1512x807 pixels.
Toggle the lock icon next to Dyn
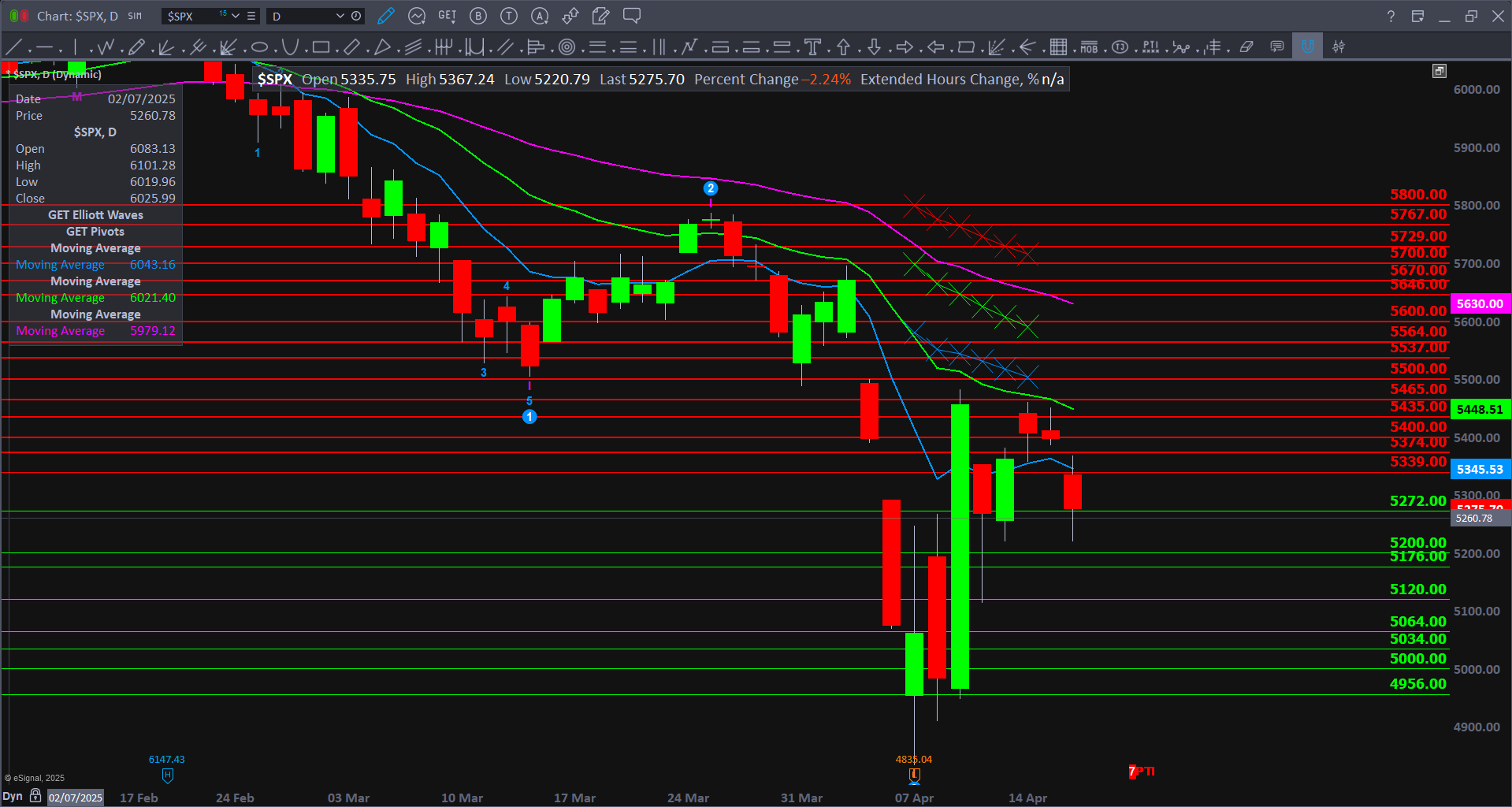pyautogui.click(x=35, y=796)
